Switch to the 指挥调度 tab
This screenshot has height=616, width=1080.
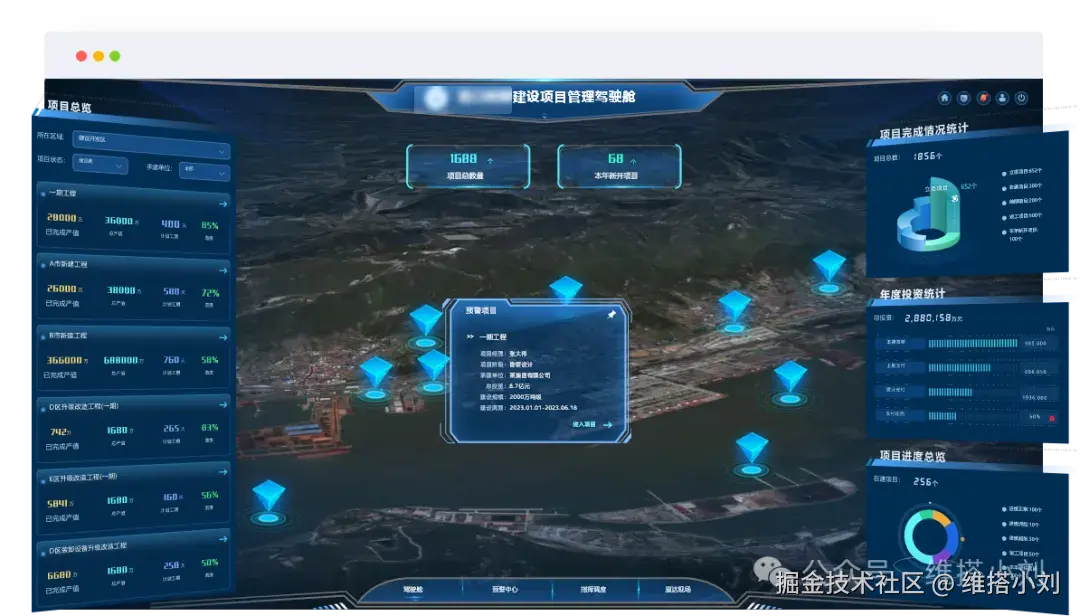[592, 590]
